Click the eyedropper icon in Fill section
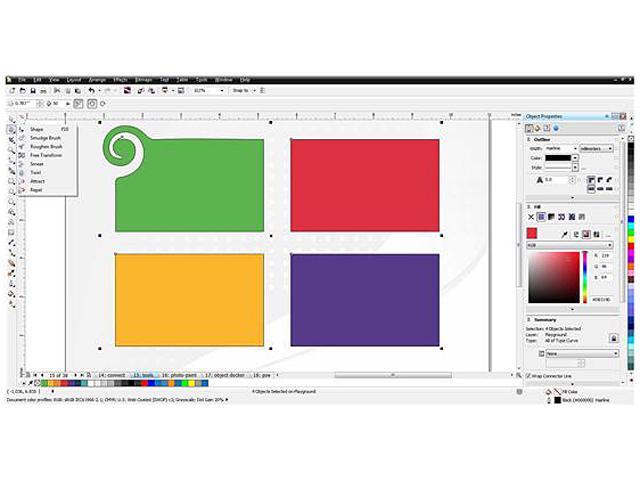Viewport: 640px width, 480px height. coord(564,233)
